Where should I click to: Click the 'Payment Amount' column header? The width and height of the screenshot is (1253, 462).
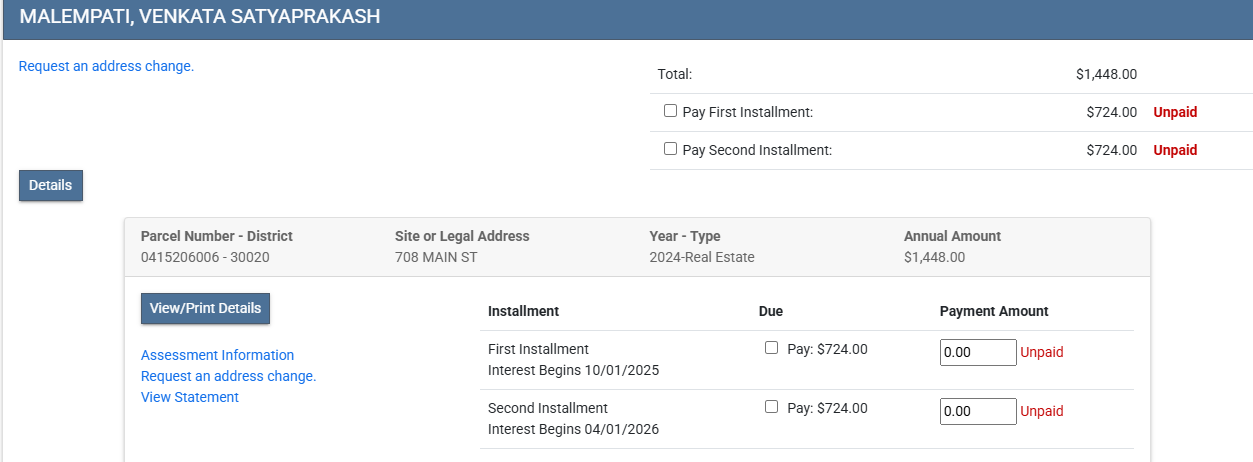pos(994,311)
